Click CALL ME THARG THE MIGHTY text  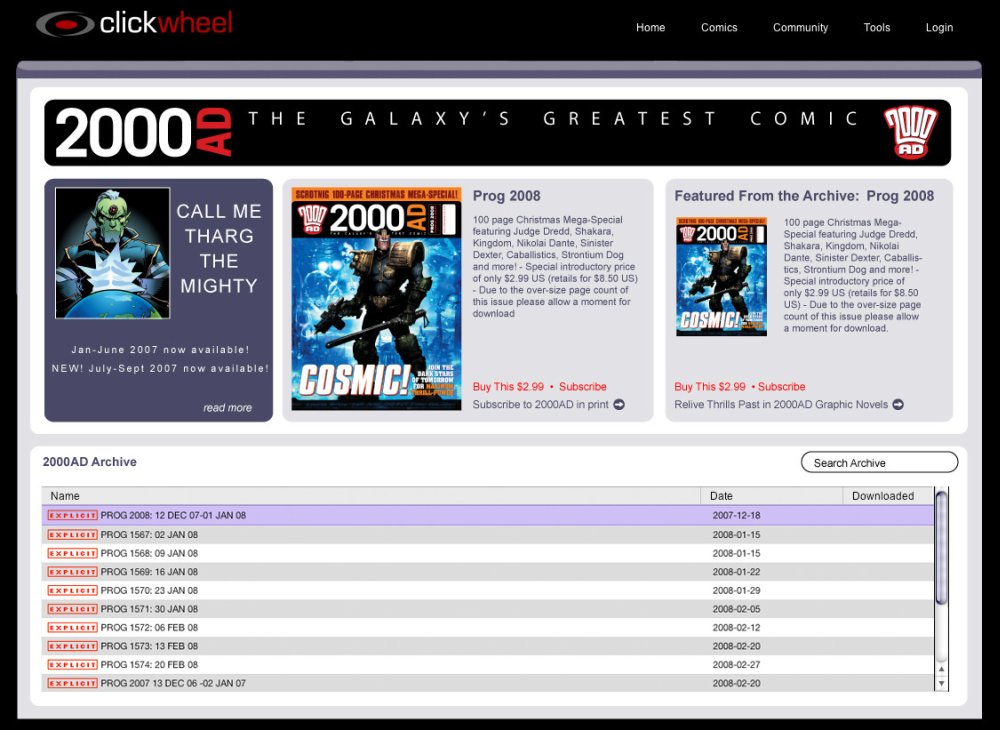(219, 248)
